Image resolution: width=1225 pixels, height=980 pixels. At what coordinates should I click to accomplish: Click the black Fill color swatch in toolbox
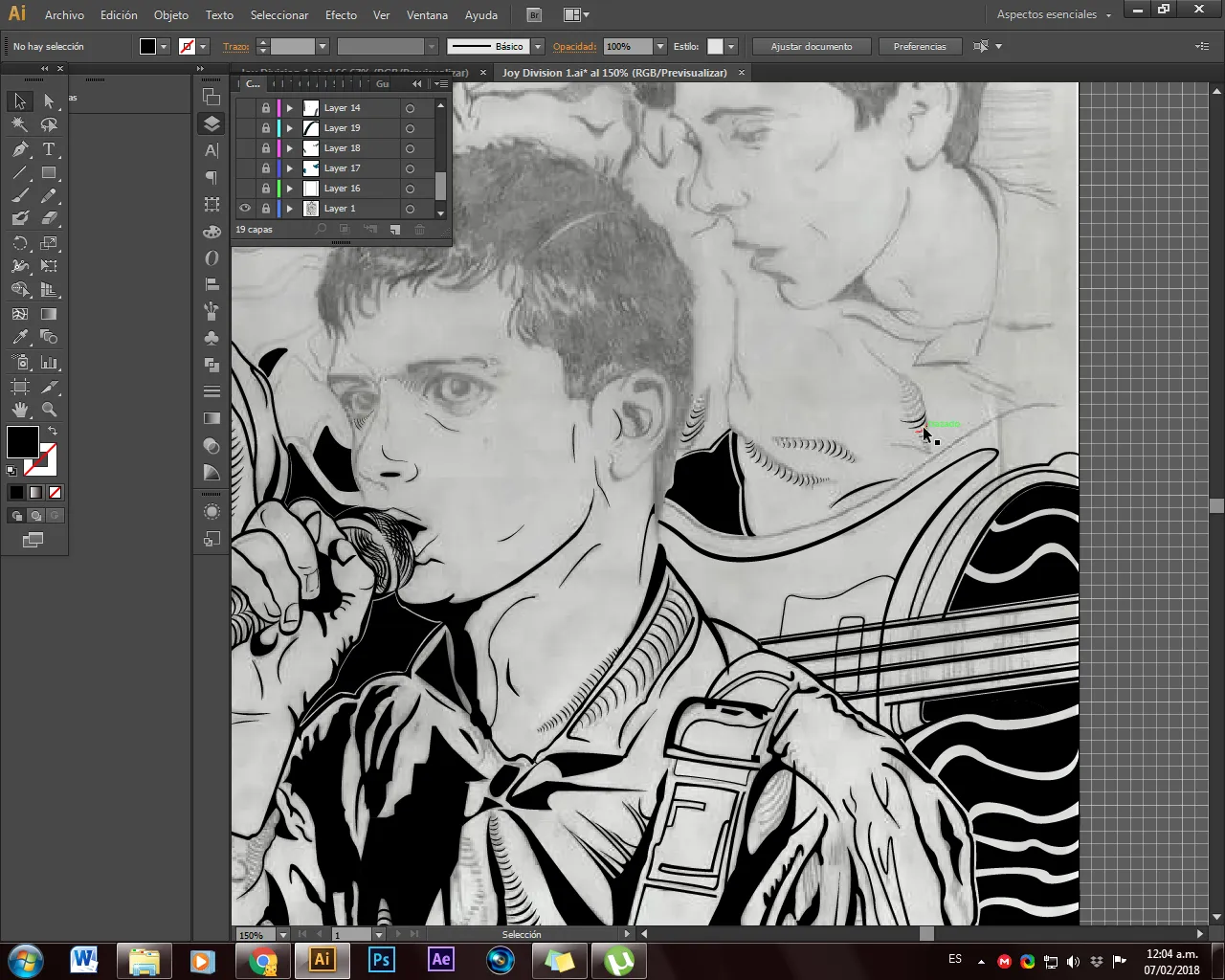pyautogui.click(x=22, y=442)
